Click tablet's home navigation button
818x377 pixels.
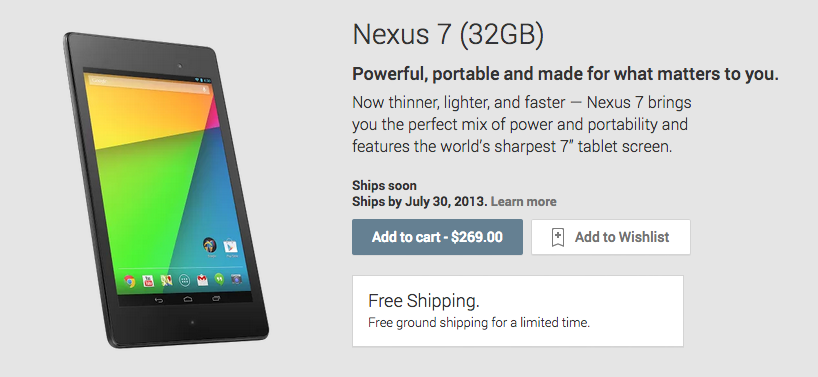pos(188,299)
